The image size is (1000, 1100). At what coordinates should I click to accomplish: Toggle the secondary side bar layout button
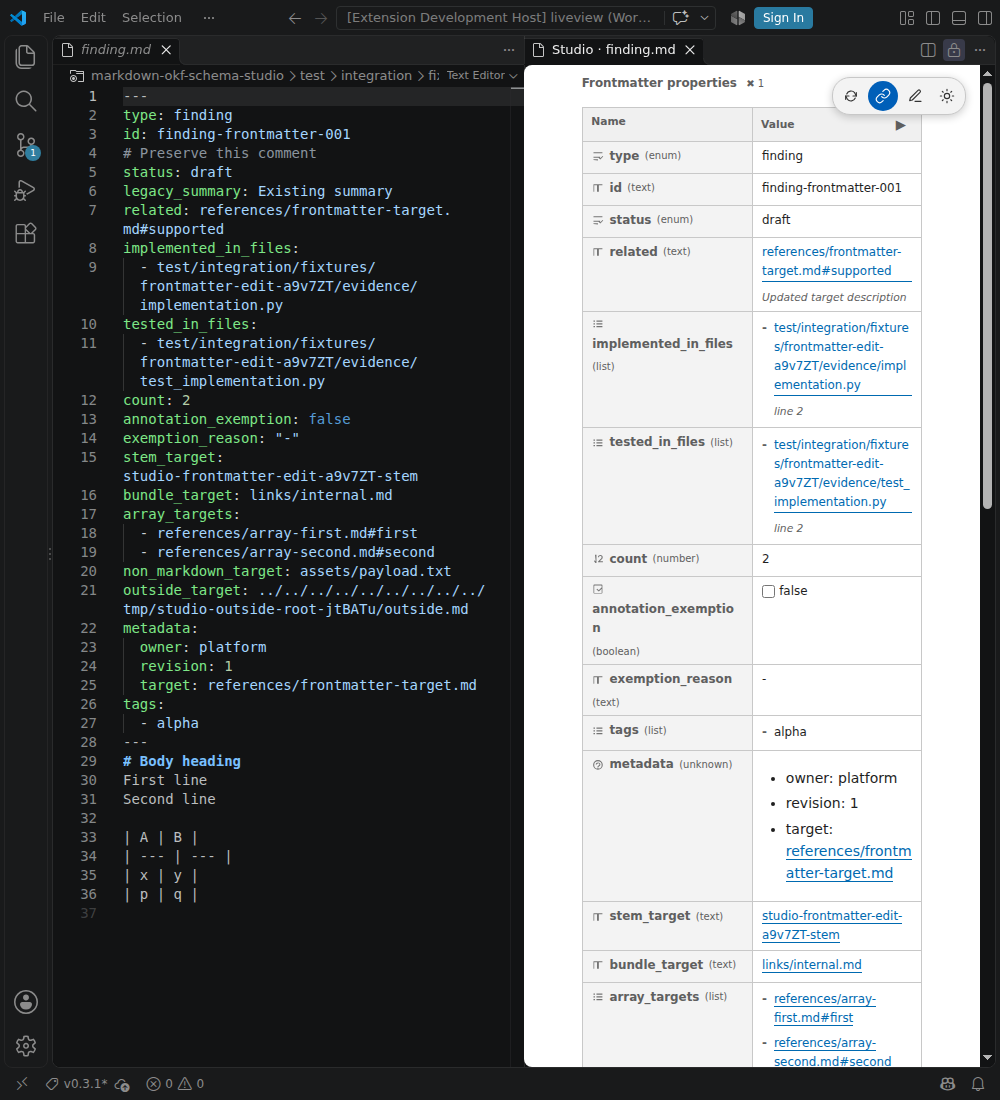tap(985, 18)
